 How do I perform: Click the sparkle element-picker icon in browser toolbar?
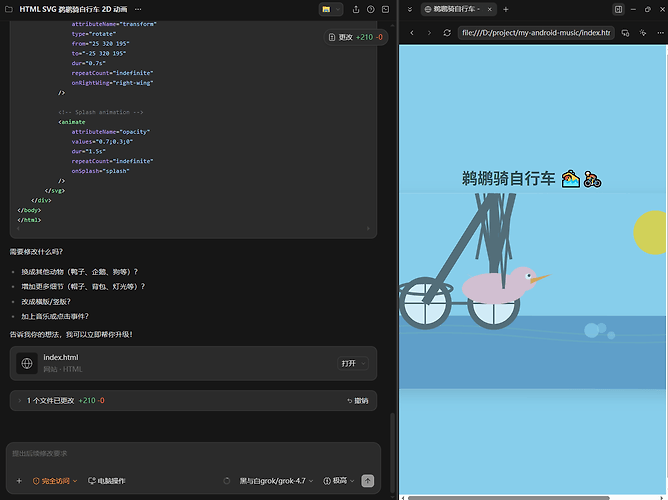[x=643, y=33]
